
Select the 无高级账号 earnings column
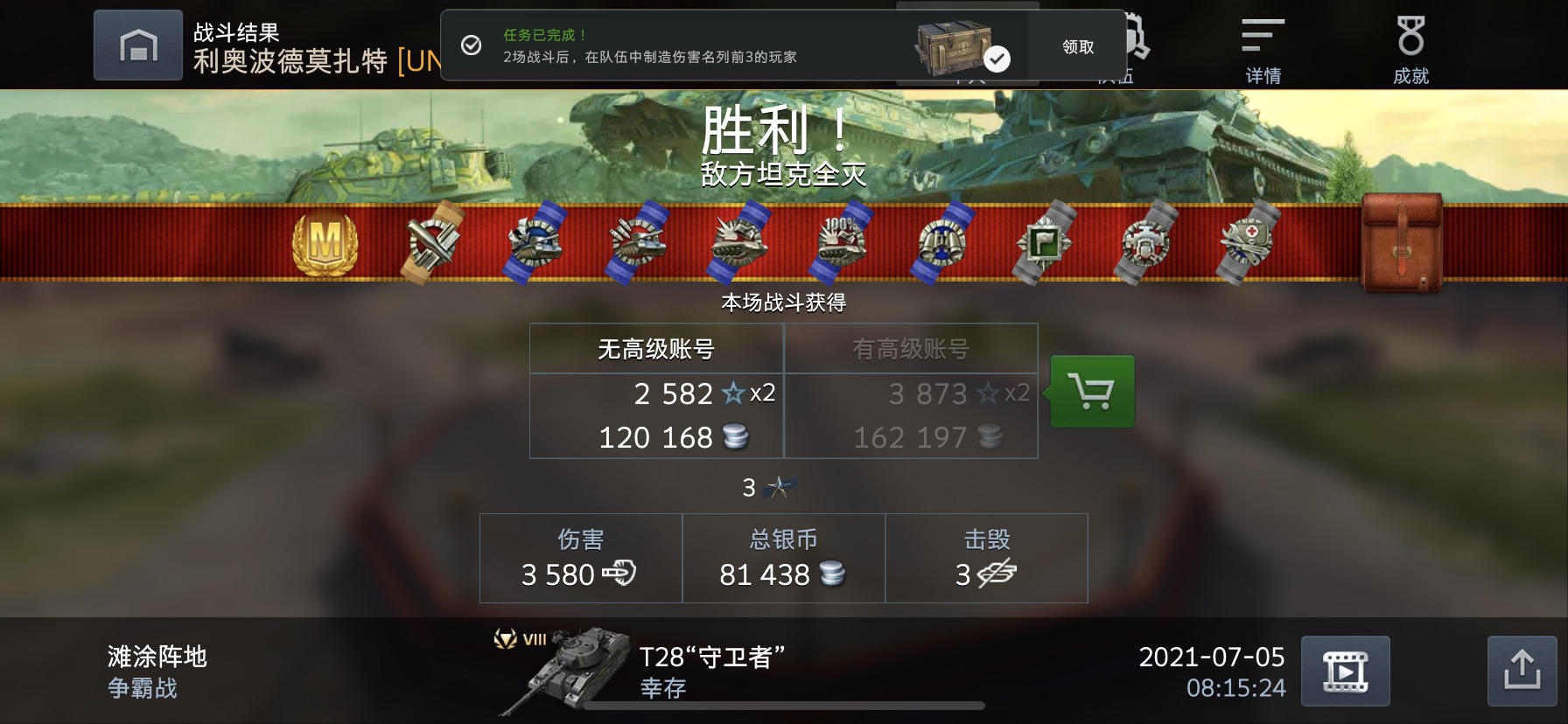click(x=656, y=391)
